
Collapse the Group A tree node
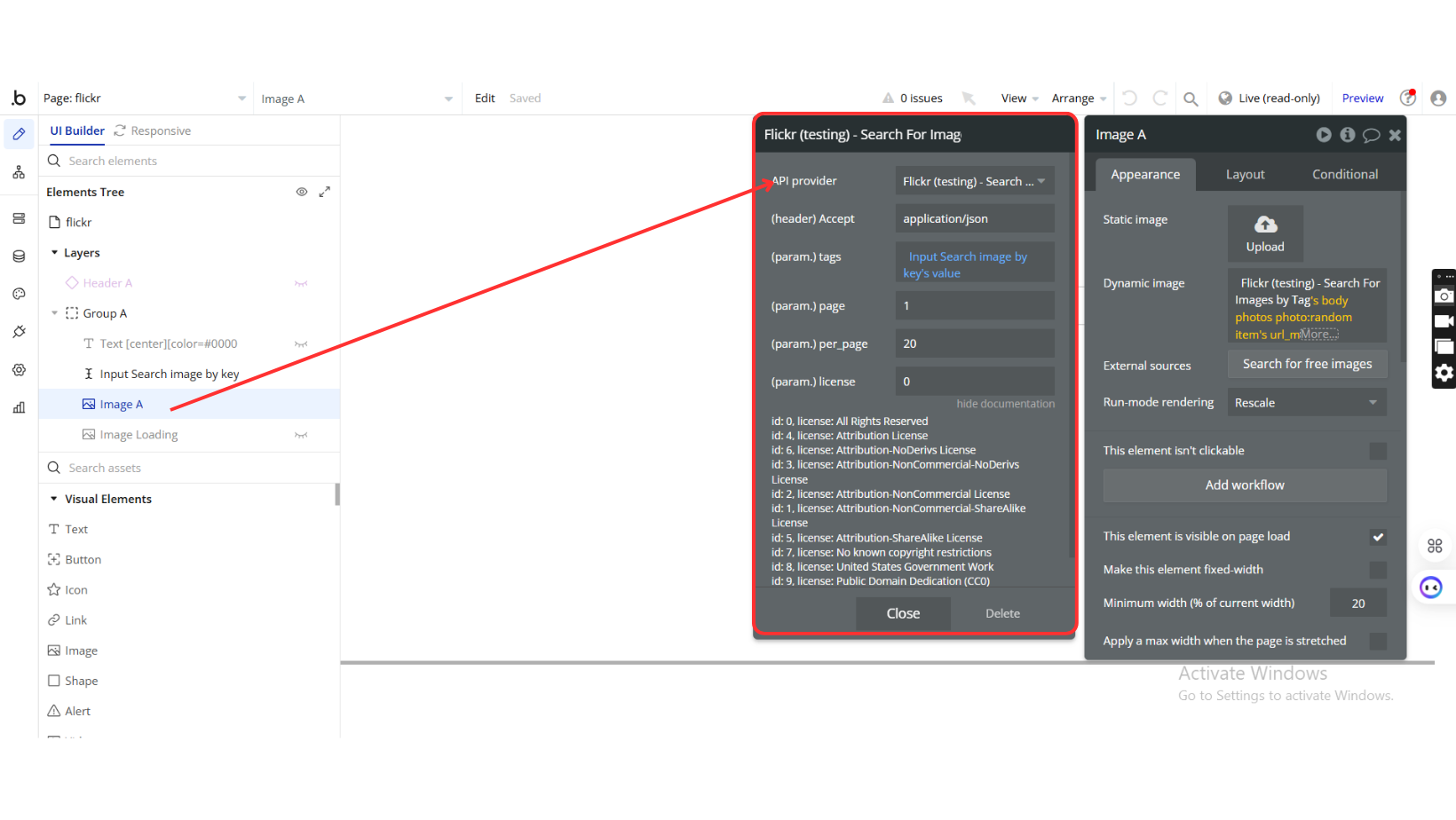[54, 313]
